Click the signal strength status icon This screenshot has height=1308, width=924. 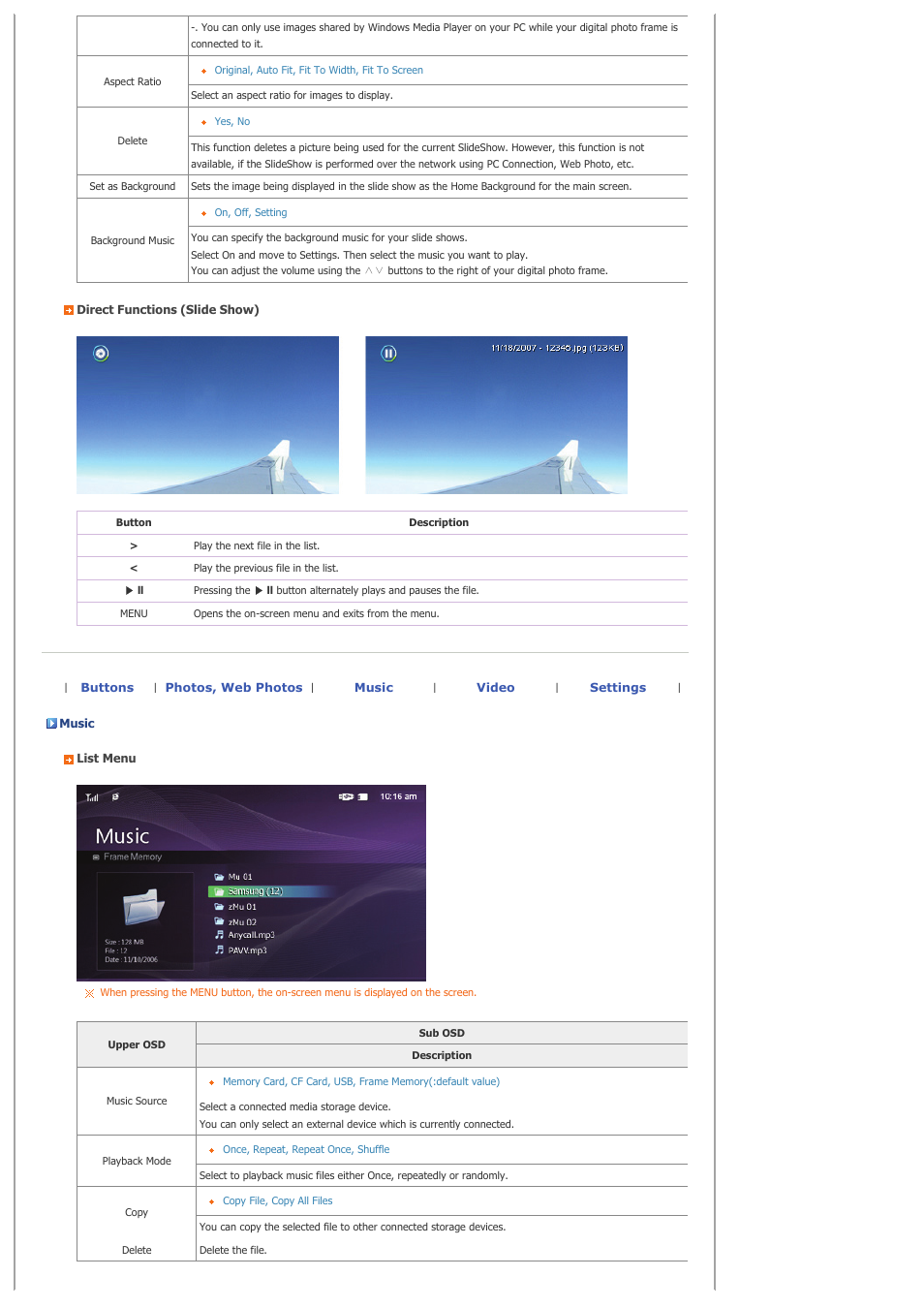click(x=92, y=797)
